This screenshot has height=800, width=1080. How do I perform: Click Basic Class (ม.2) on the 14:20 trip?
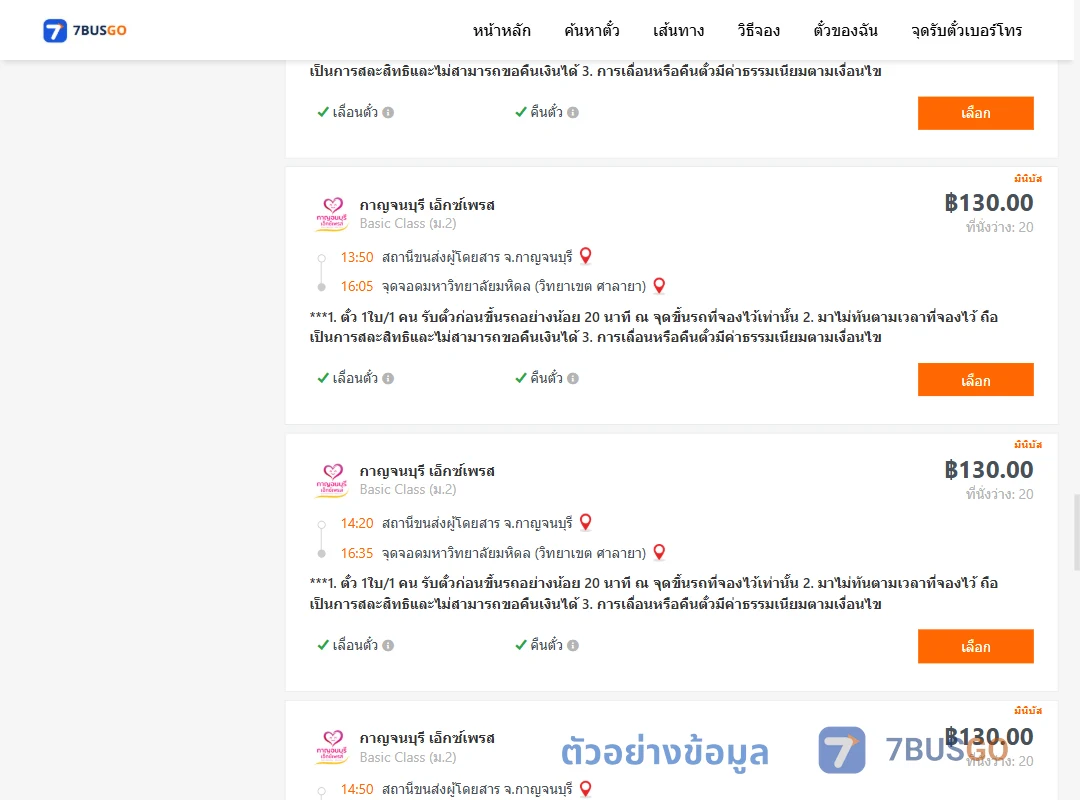point(408,489)
